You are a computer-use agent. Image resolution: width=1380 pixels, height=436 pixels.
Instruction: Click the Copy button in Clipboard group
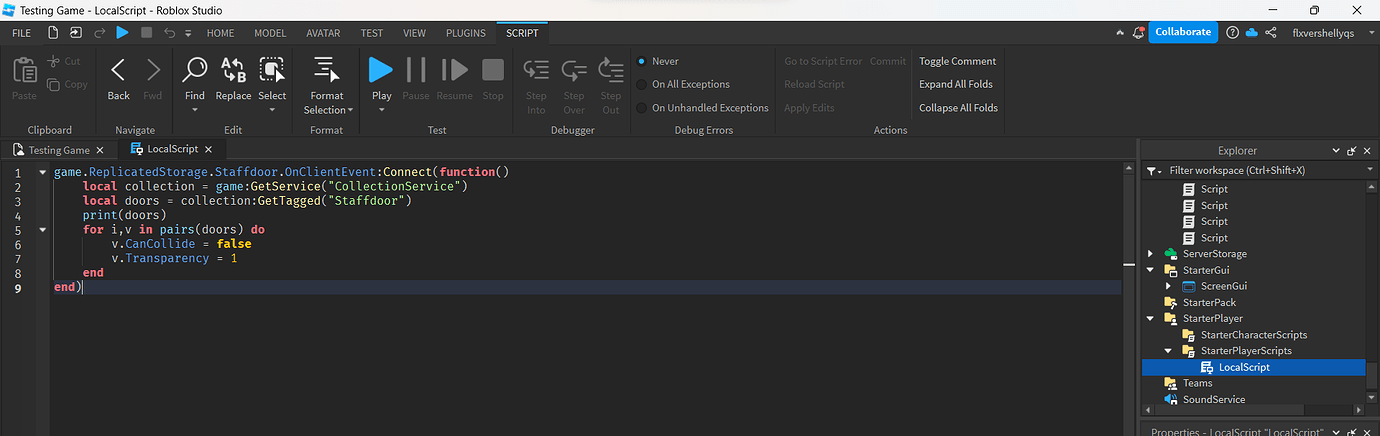coord(68,85)
